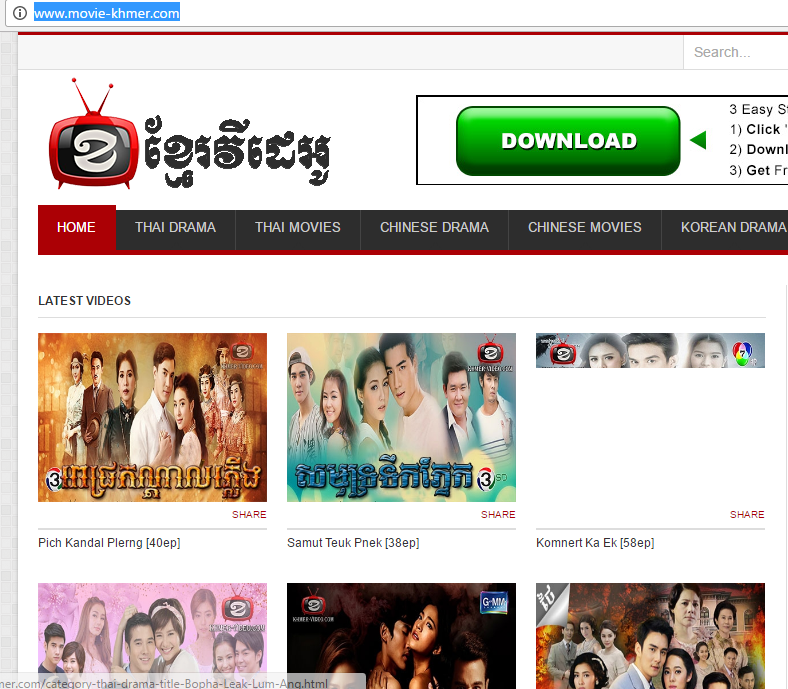Image resolution: width=788 pixels, height=689 pixels.
Task: Open the THAI DRAMA menu
Action: point(175,228)
